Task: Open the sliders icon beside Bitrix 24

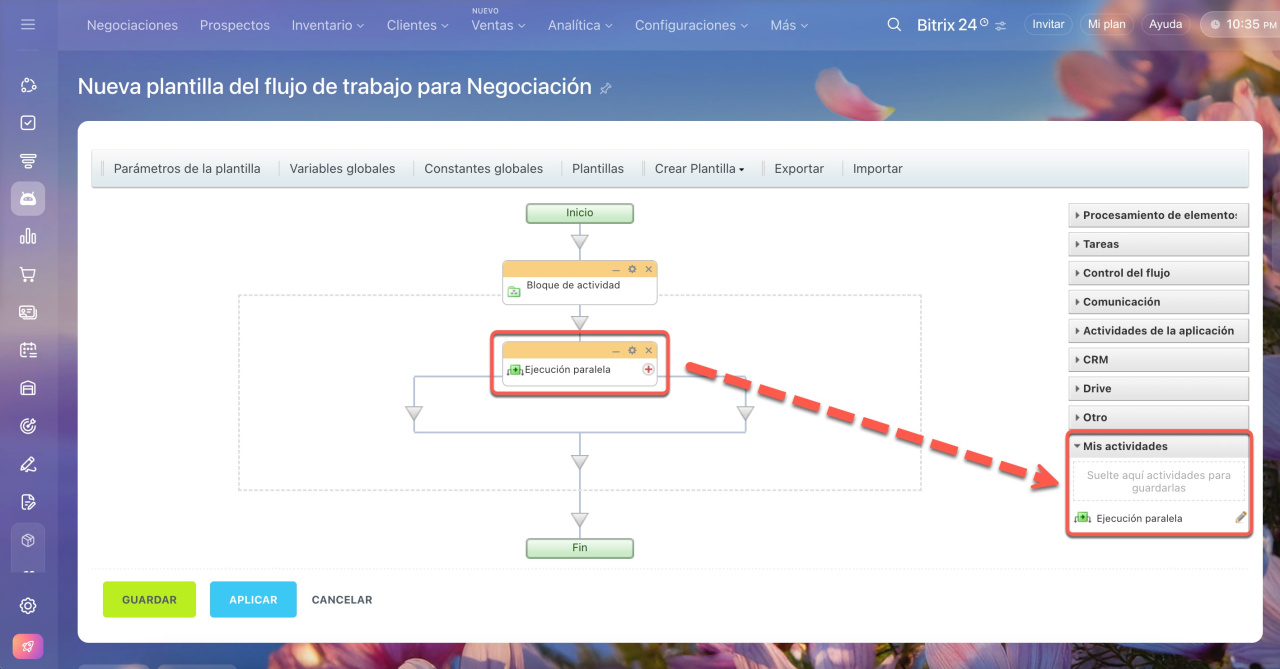Action: click(1001, 25)
